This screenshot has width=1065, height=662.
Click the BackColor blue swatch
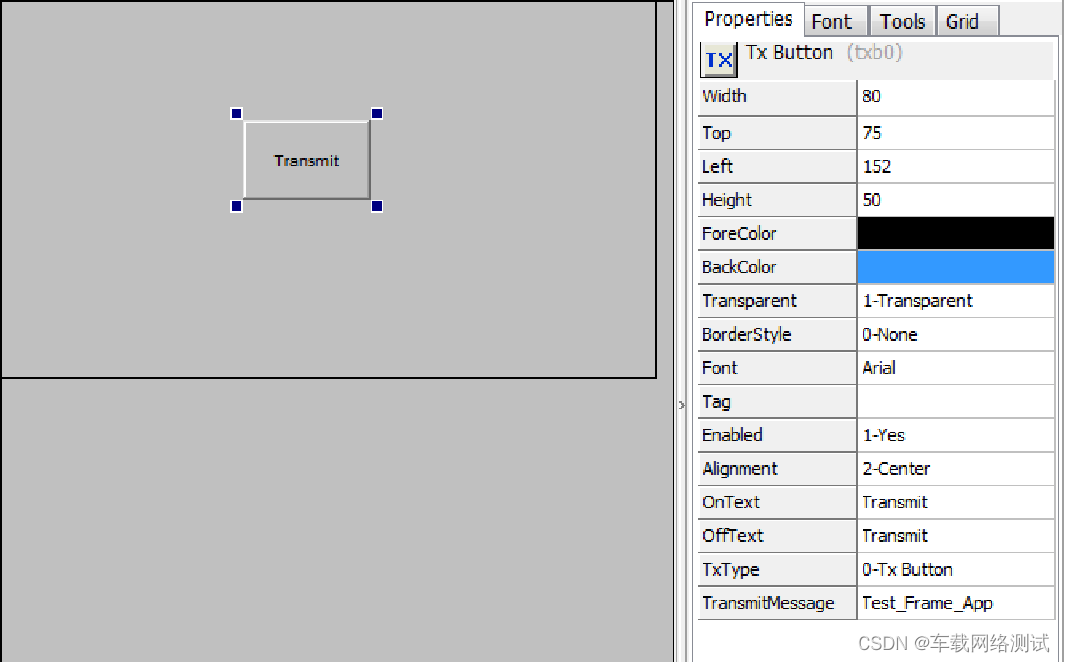955,267
